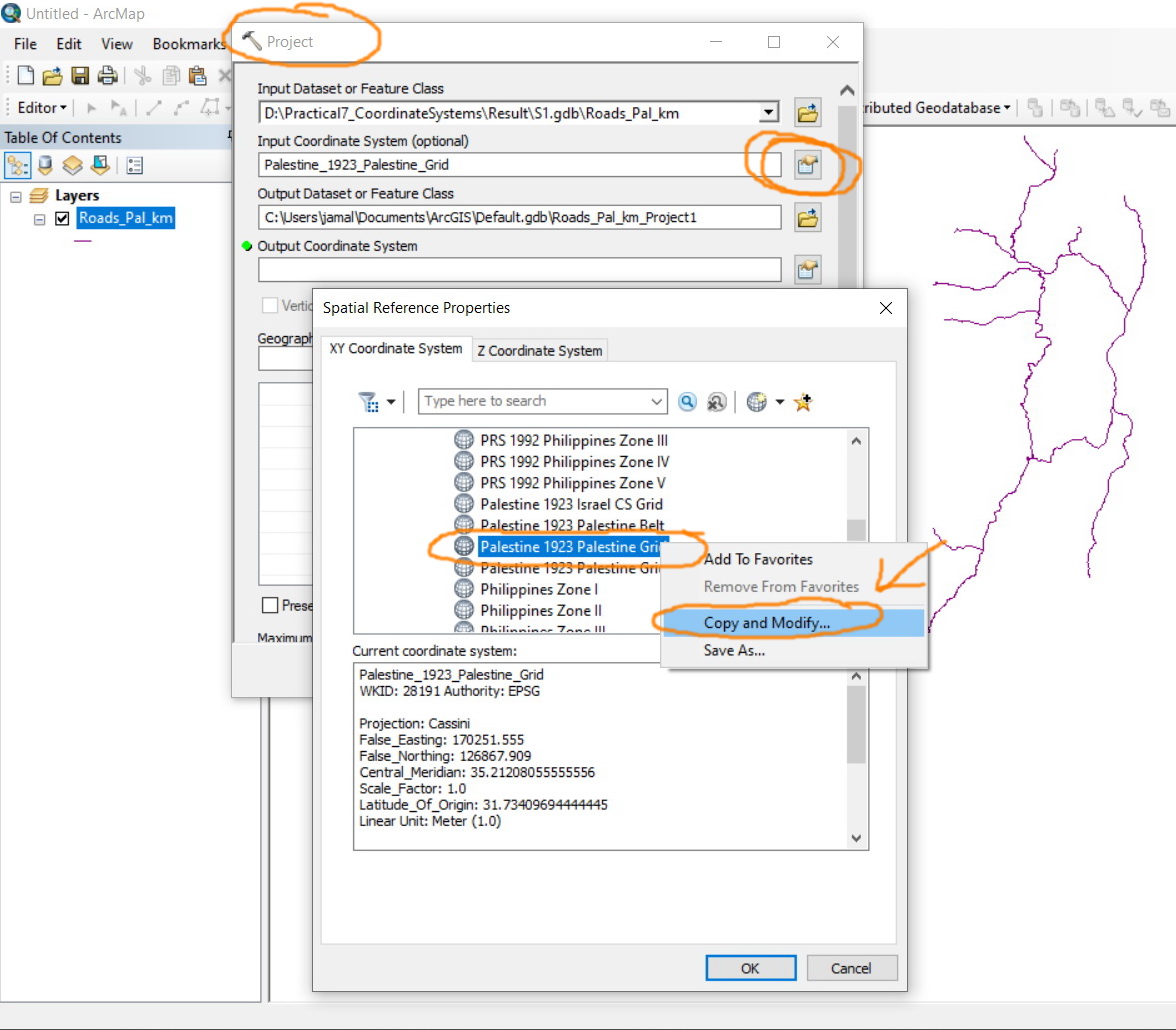The height and width of the screenshot is (1030, 1176).
Task: Click the Copy icon in the standard toolbar
Action: point(171,75)
